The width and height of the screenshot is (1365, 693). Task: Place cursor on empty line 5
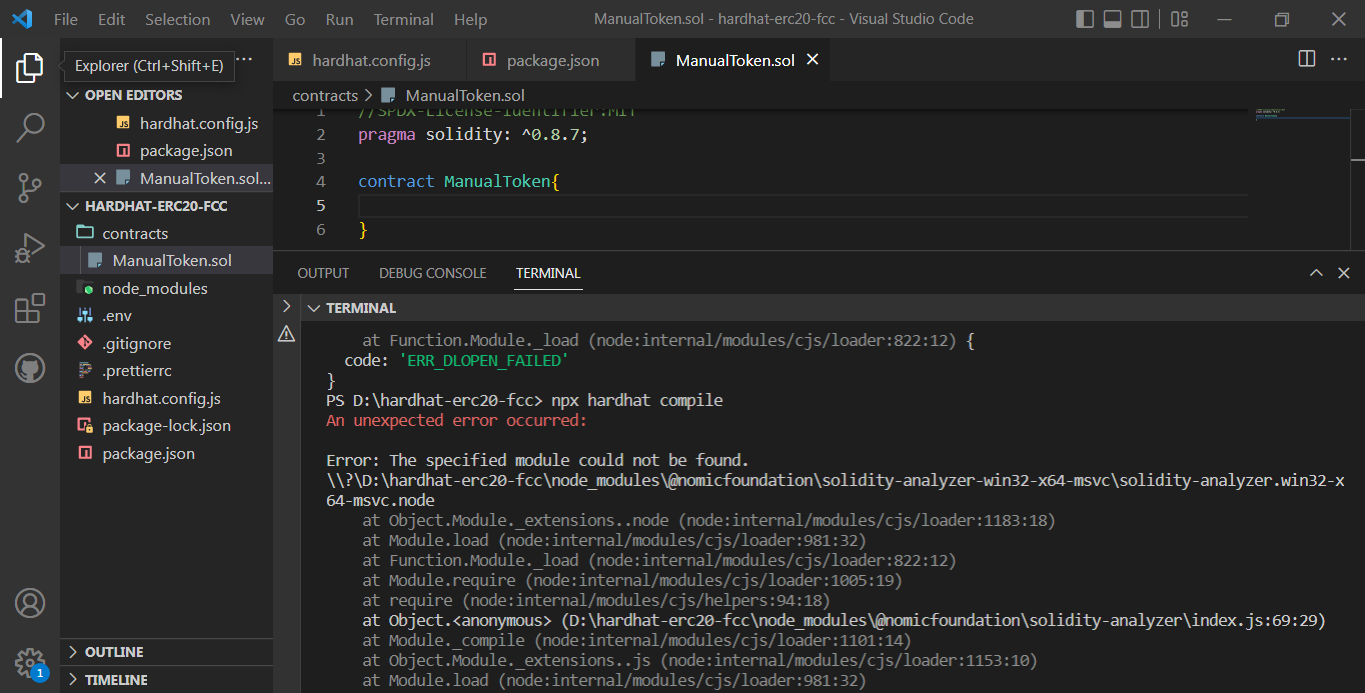point(803,205)
